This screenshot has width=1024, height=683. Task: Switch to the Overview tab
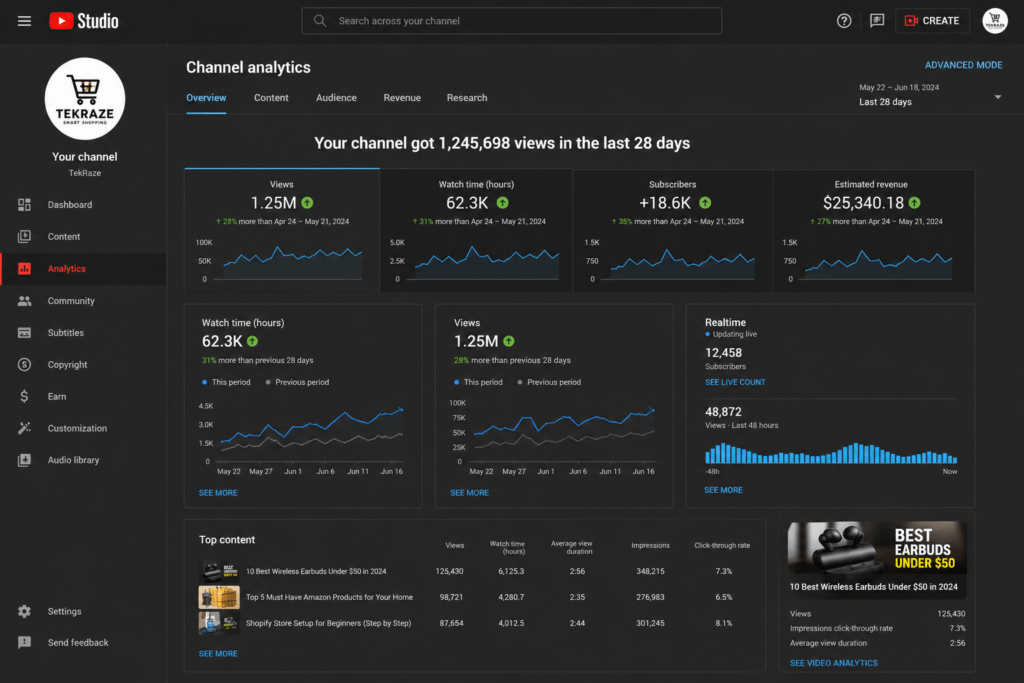coord(206,98)
